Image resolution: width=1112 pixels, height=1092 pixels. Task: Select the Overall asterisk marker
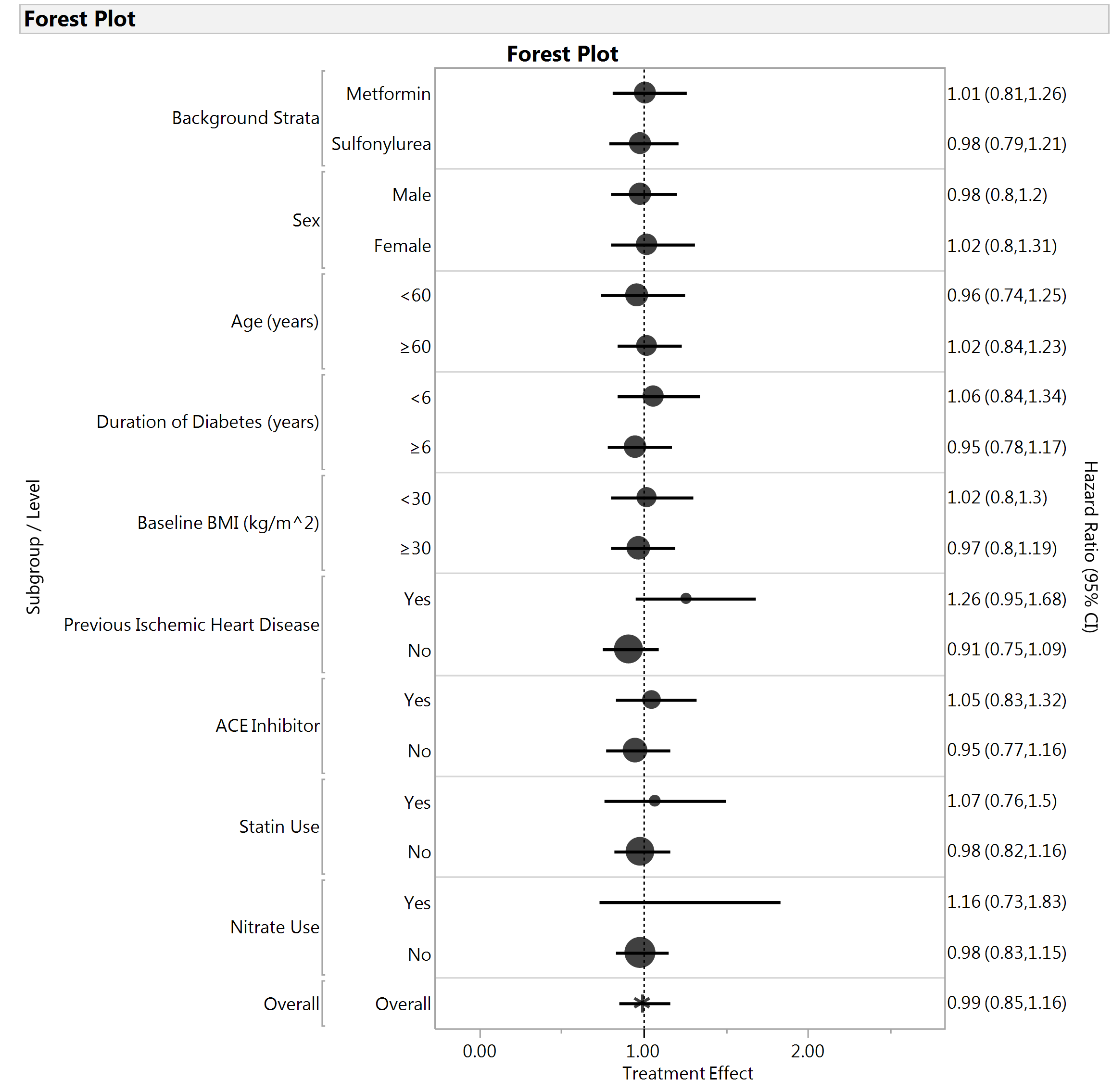[642, 1003]
